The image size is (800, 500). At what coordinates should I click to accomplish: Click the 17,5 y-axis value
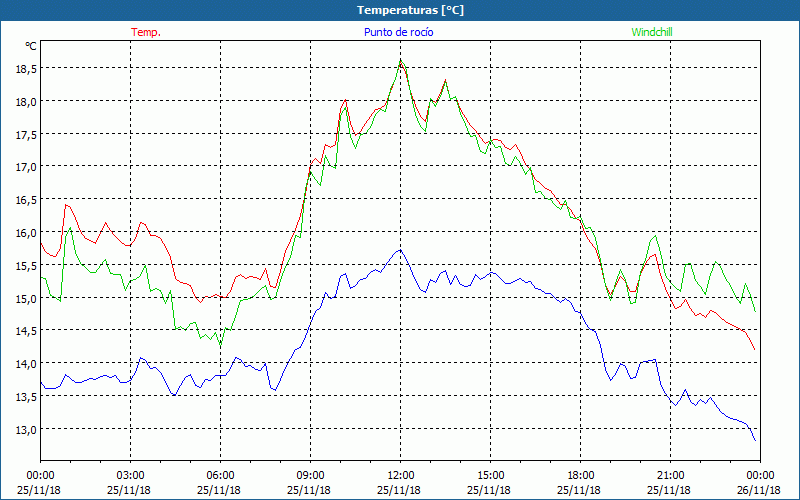pos(26,134)
